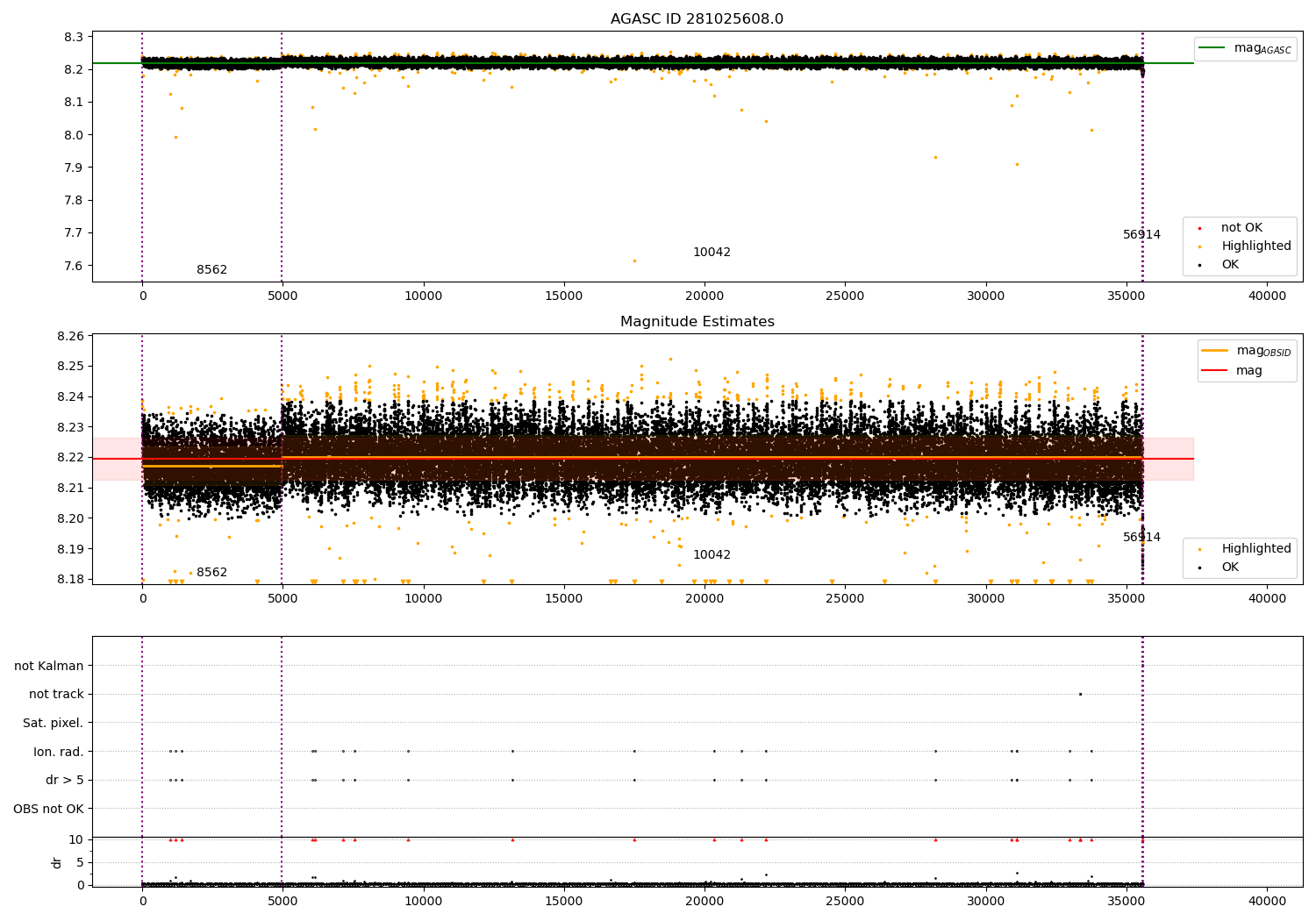The width and height of the screenshot is (1316, 921).
Task: Select the 'OBS not OK' row label
Action: tap(48, 809)
